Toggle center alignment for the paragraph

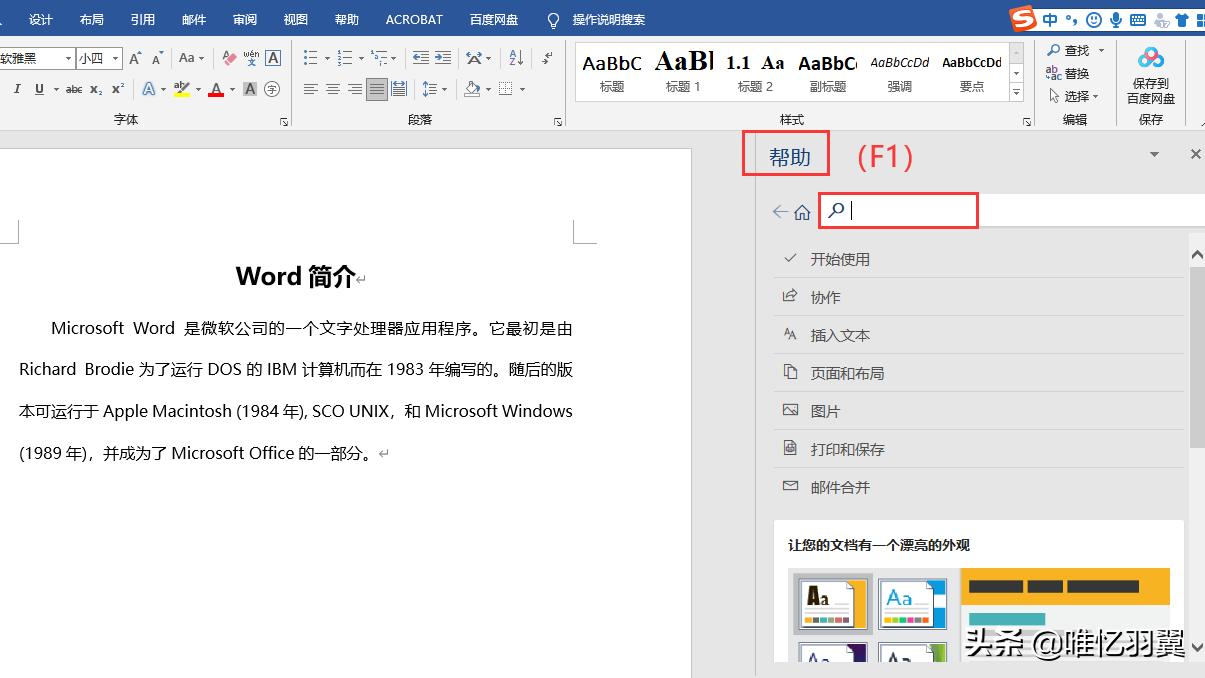331,88
